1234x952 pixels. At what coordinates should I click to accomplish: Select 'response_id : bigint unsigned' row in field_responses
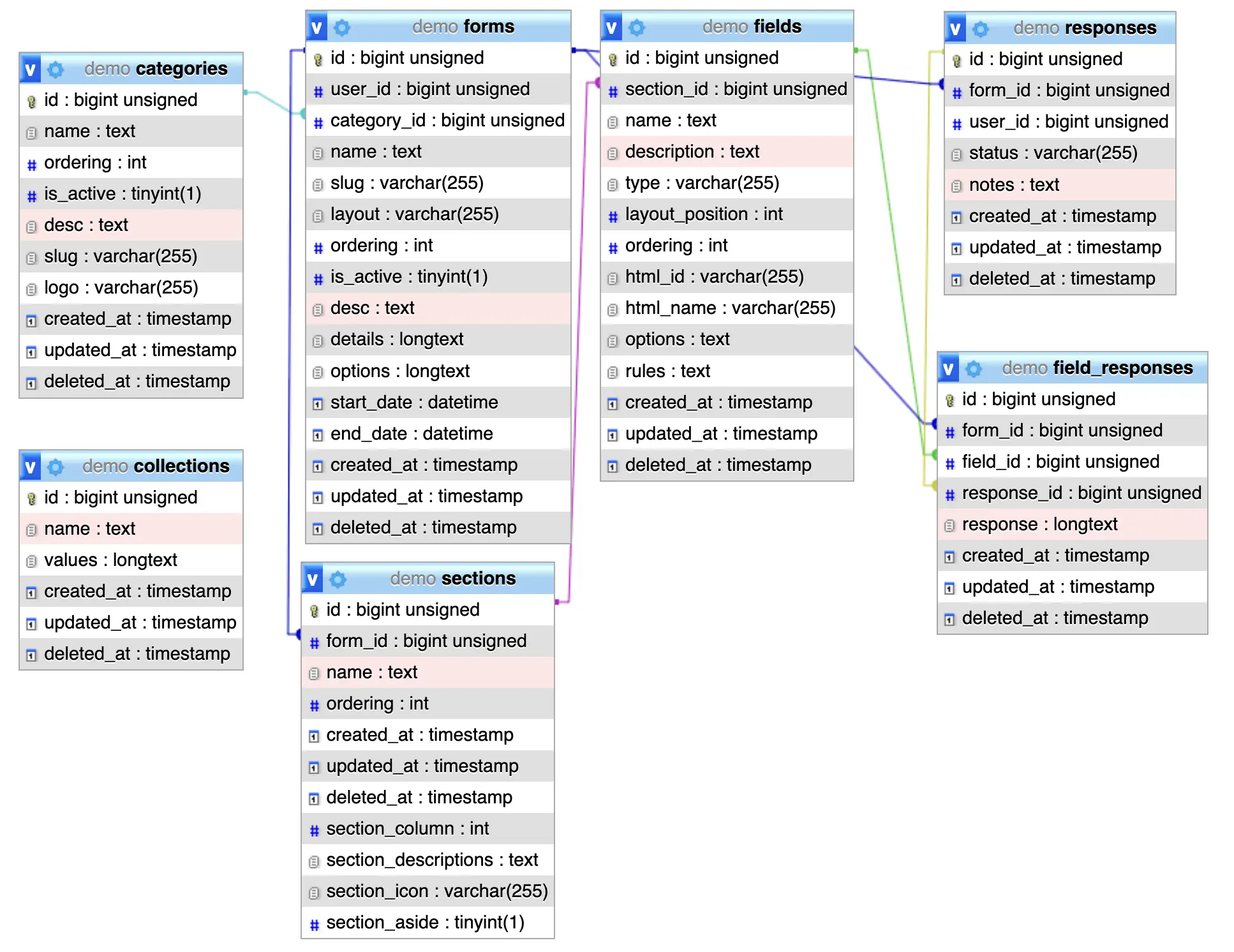click(x=1073, y=493)
